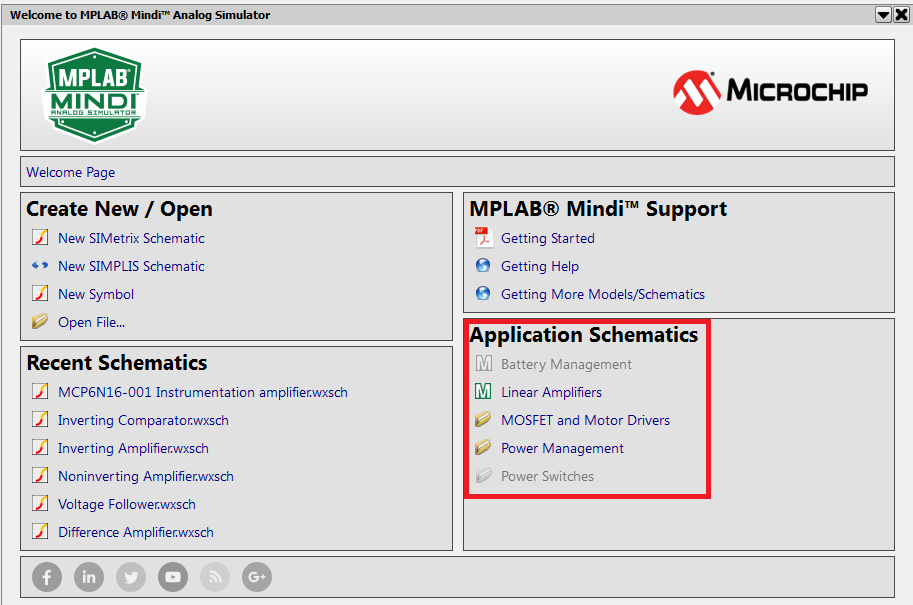Open Voltage Follower.wxsch from recent schematics
Screen dimensions: 913x605
[x=126, y=504]
